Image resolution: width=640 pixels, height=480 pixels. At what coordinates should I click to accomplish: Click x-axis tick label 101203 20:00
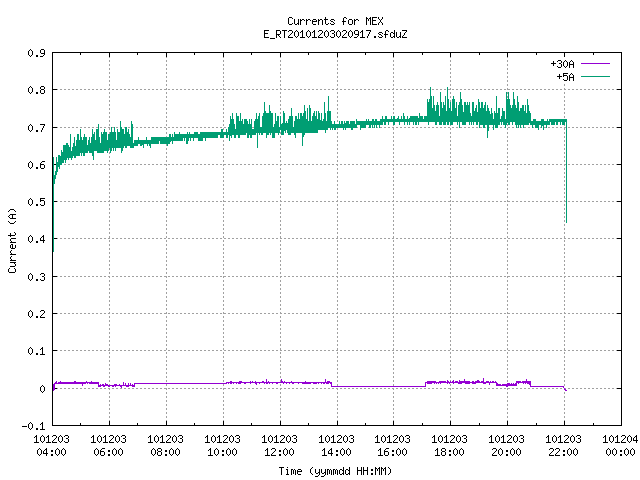point(507,445)
